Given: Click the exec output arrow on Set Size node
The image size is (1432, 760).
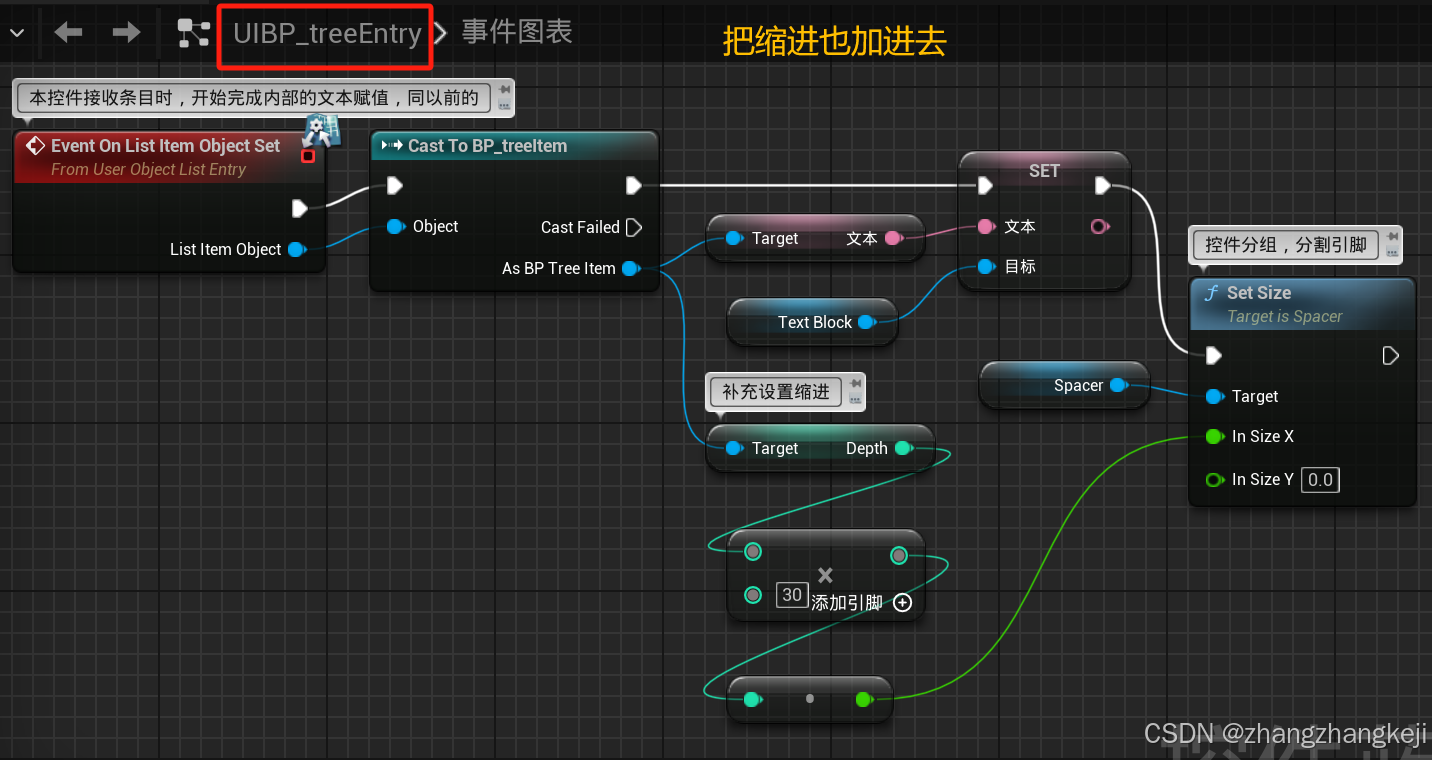Looking at the screenshot, I should 1390,355.
